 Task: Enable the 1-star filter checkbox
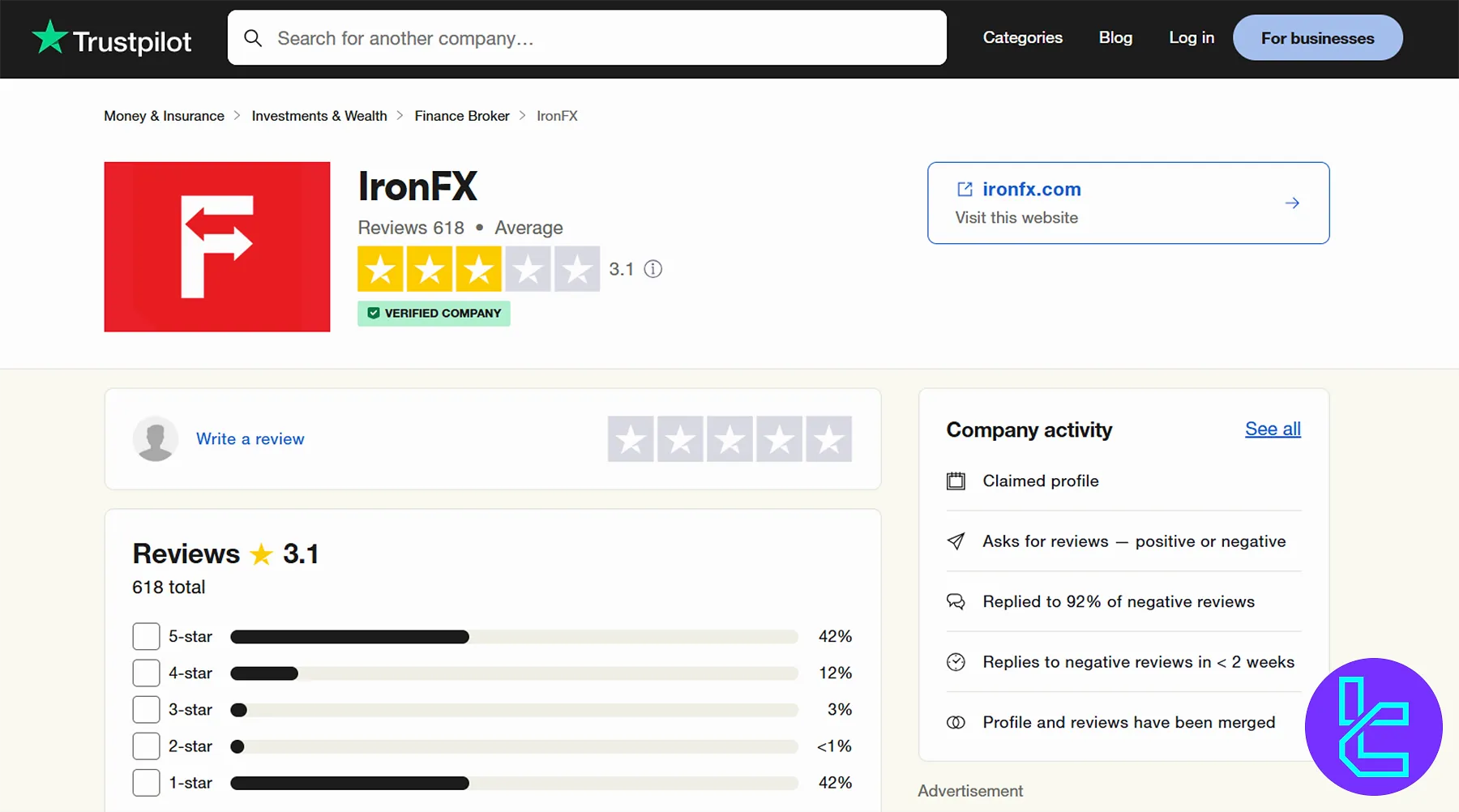(146, 783)
